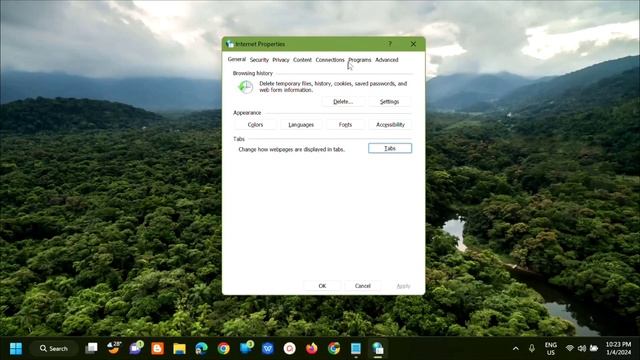The width and height of the screenshot is (640, 360).
Task: Open browsing history Settings button
Action: click(x=389, y=102)
